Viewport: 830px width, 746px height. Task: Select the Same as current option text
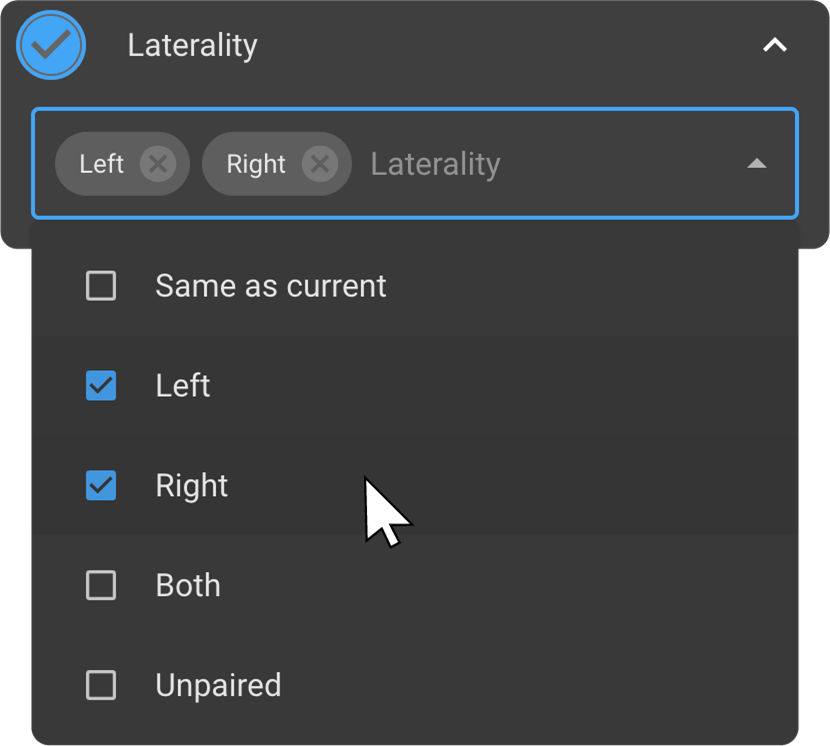tap(270, 286)
